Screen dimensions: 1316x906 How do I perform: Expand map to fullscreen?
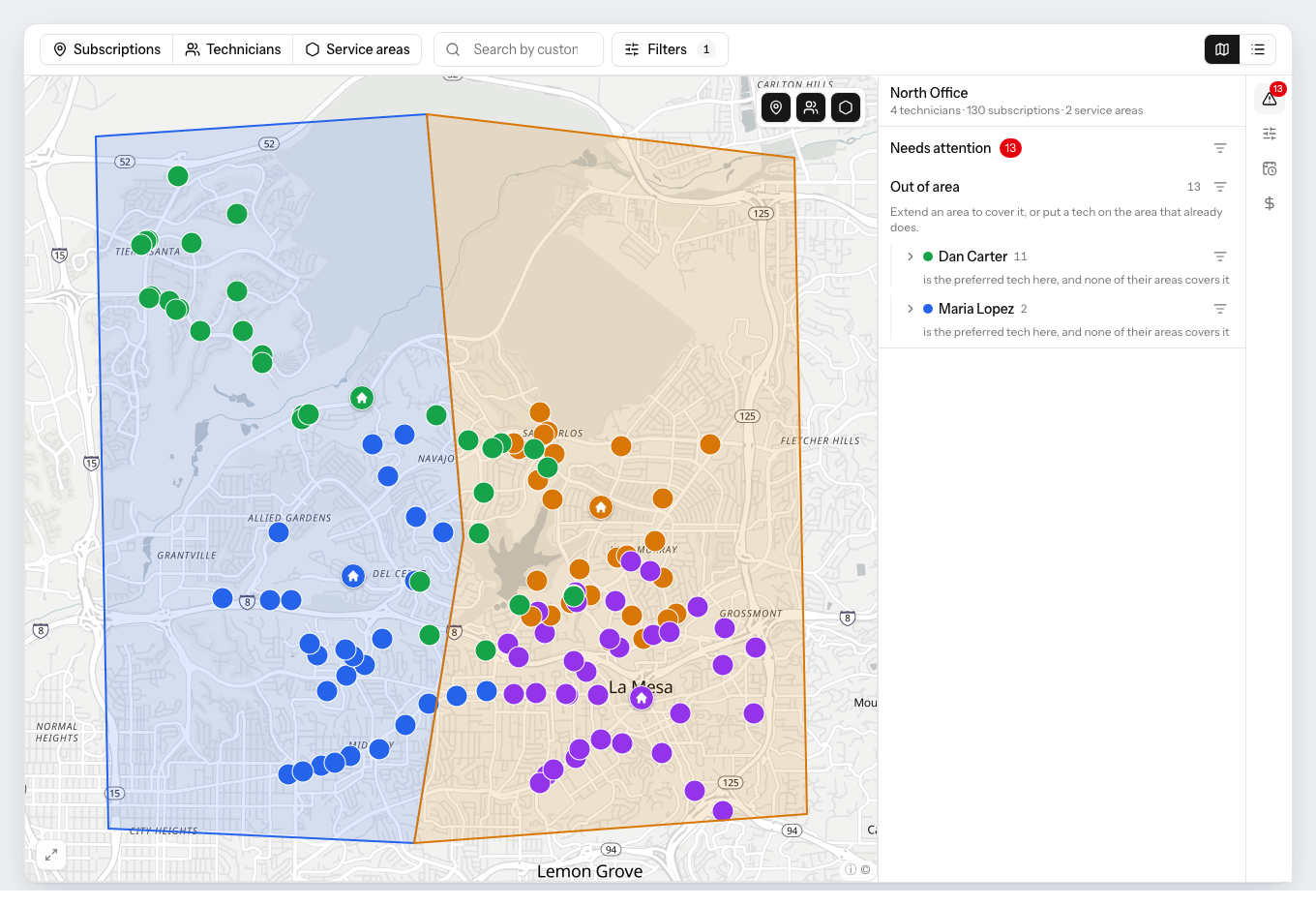point(51,855)
